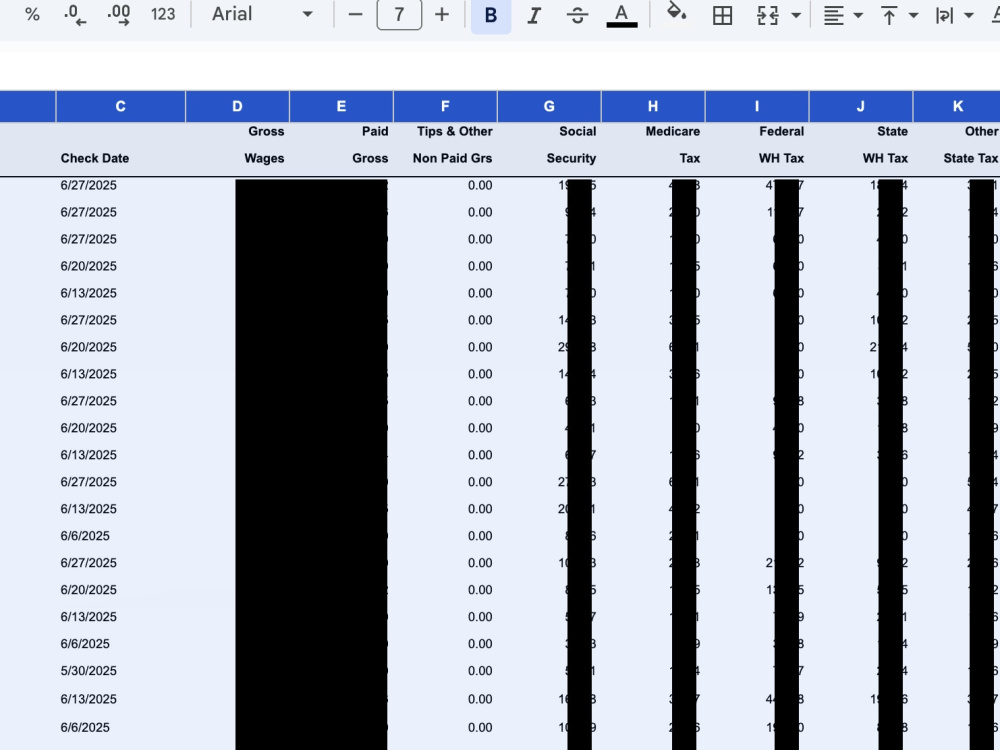This screenshot has width=1000, height=750.
Task: Select column K header
Action: (x=957, y=107)
